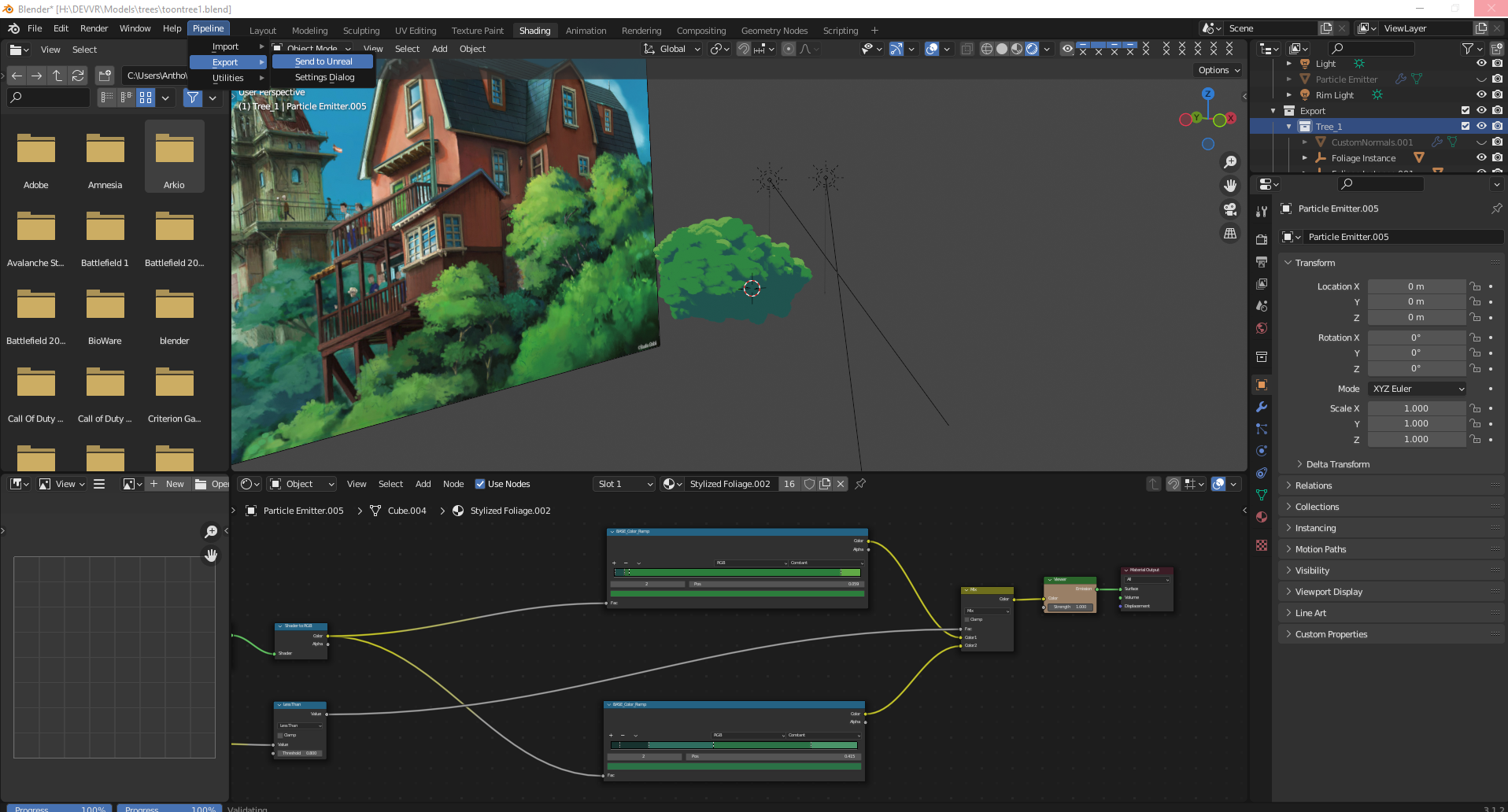Open the Render properties tab icon

1262,239
